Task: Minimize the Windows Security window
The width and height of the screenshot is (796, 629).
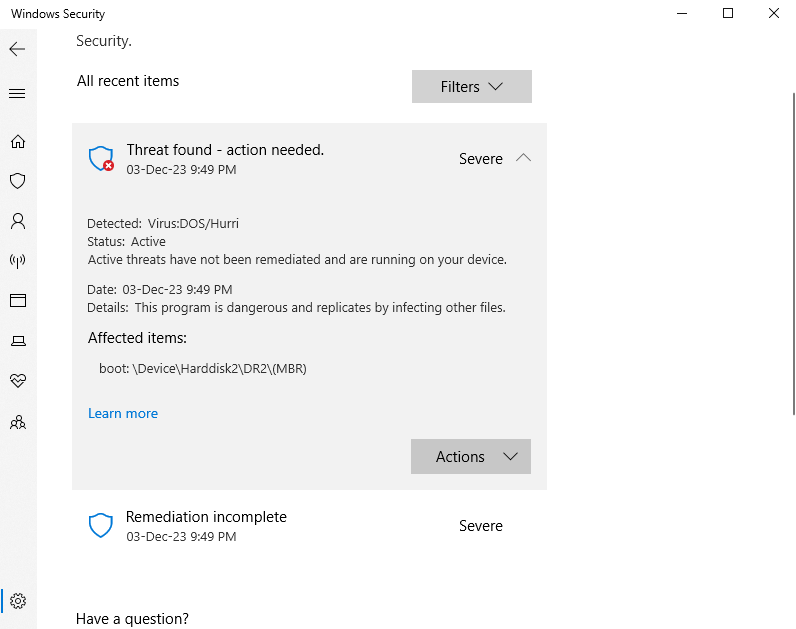Action: [682, 13]
